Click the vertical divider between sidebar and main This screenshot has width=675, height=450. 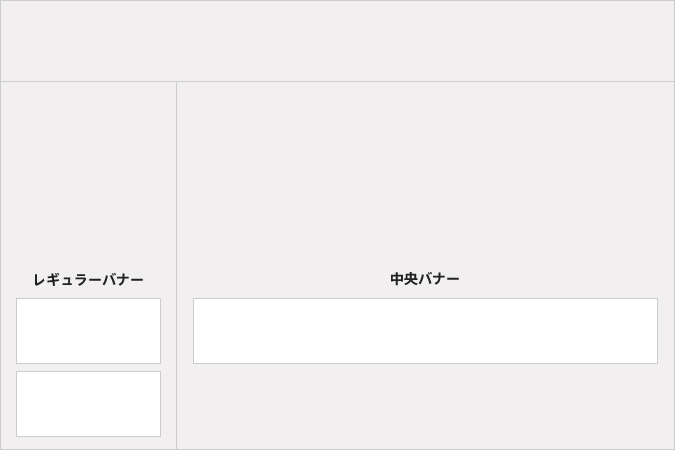tap(176, 265)
